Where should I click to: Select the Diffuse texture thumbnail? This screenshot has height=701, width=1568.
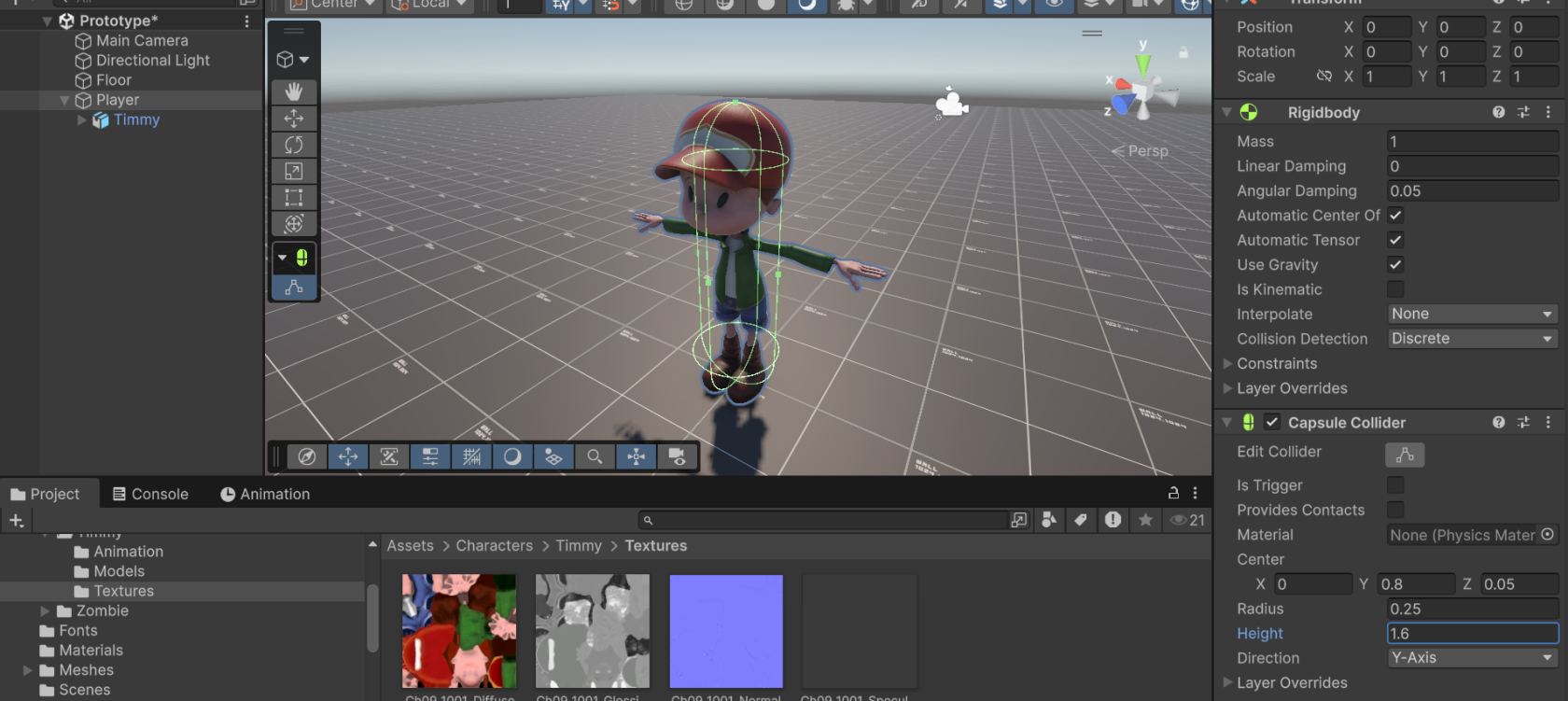click(x=459, y=631)
